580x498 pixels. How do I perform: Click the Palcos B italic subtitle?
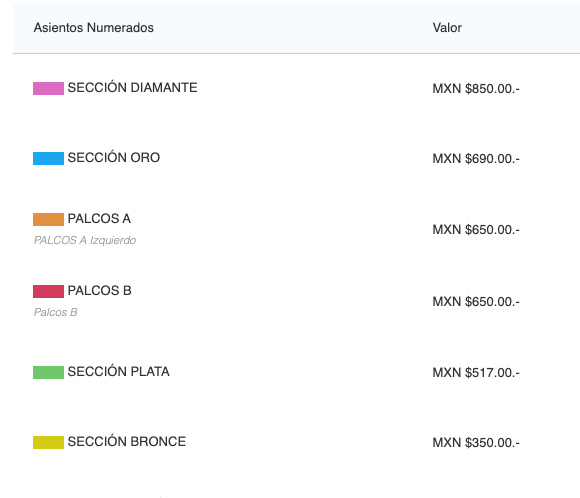tap(55, 312)
